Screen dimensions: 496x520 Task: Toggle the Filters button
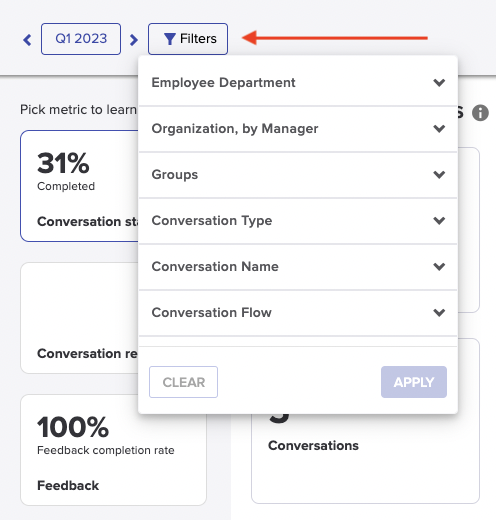(x=188, y=39)
